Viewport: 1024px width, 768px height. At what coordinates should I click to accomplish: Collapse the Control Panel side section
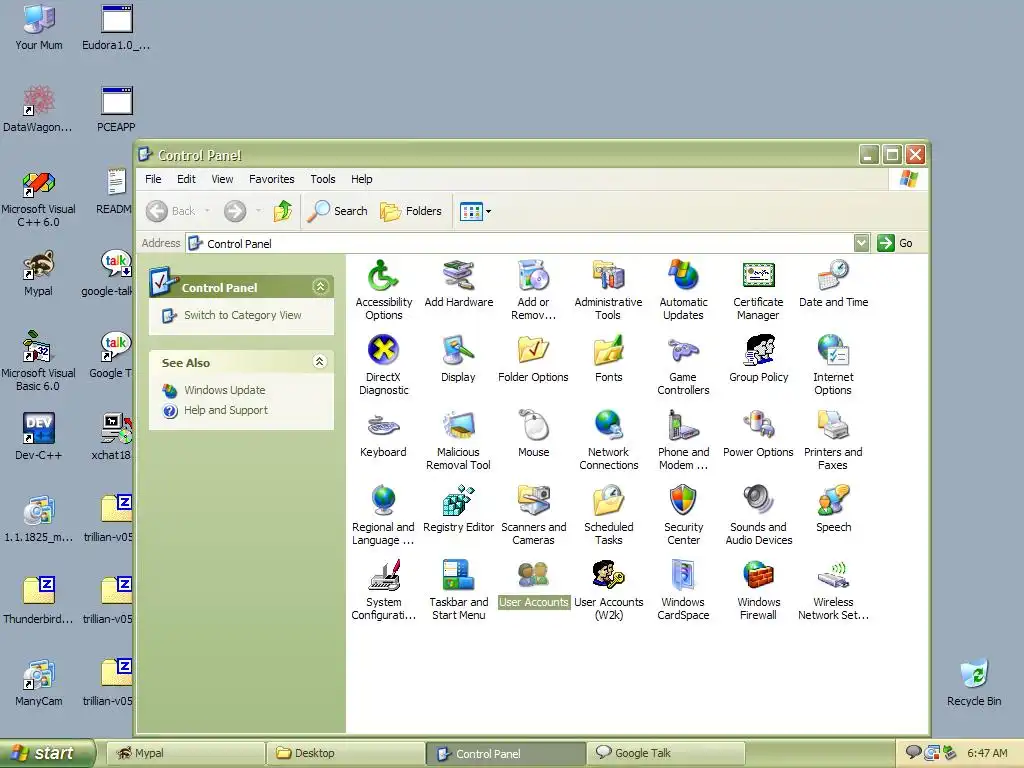[320, 287]
